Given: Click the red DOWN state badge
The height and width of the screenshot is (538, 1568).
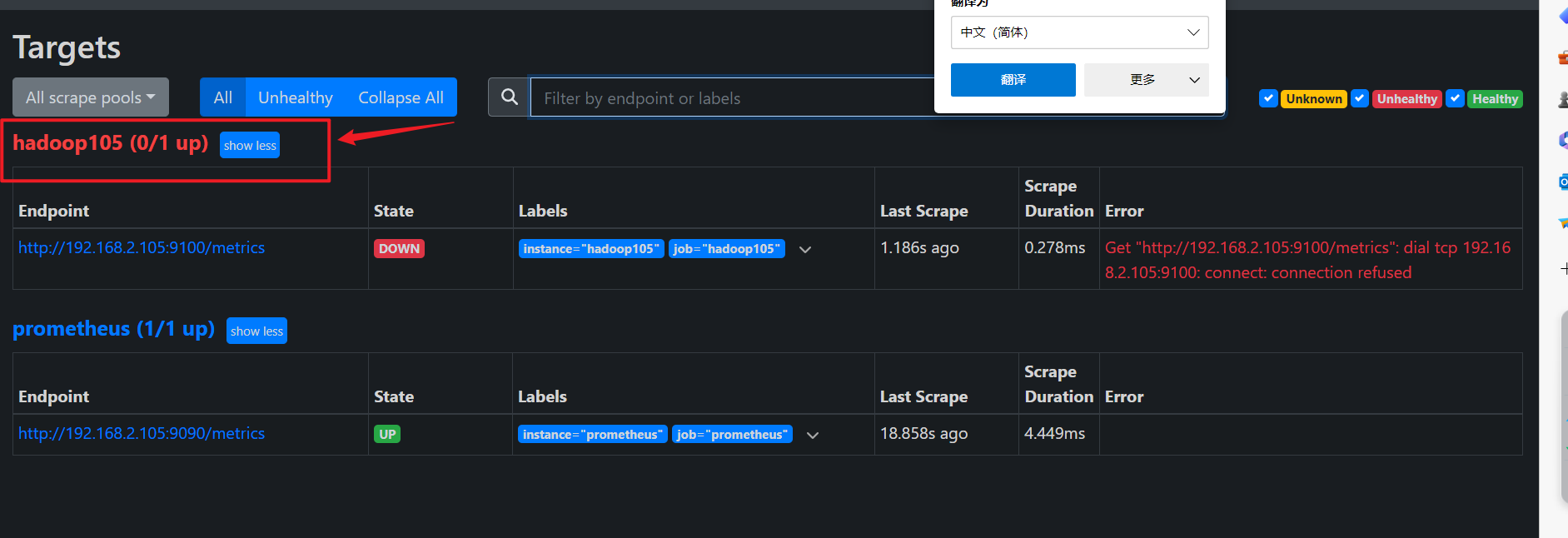Looking at the screenshot, I should click(399, 249).
